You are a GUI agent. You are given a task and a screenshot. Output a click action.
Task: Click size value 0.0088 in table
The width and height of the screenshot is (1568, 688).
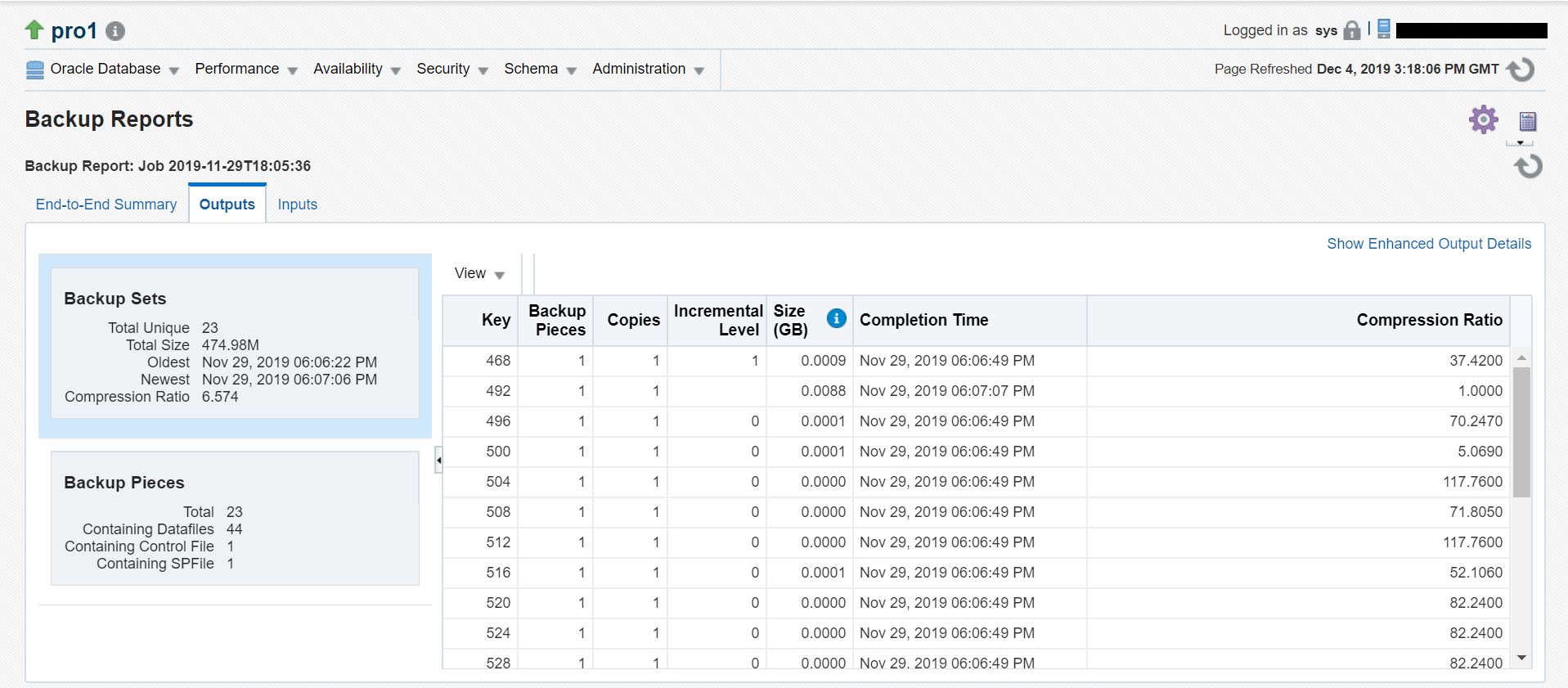point(824,391)
